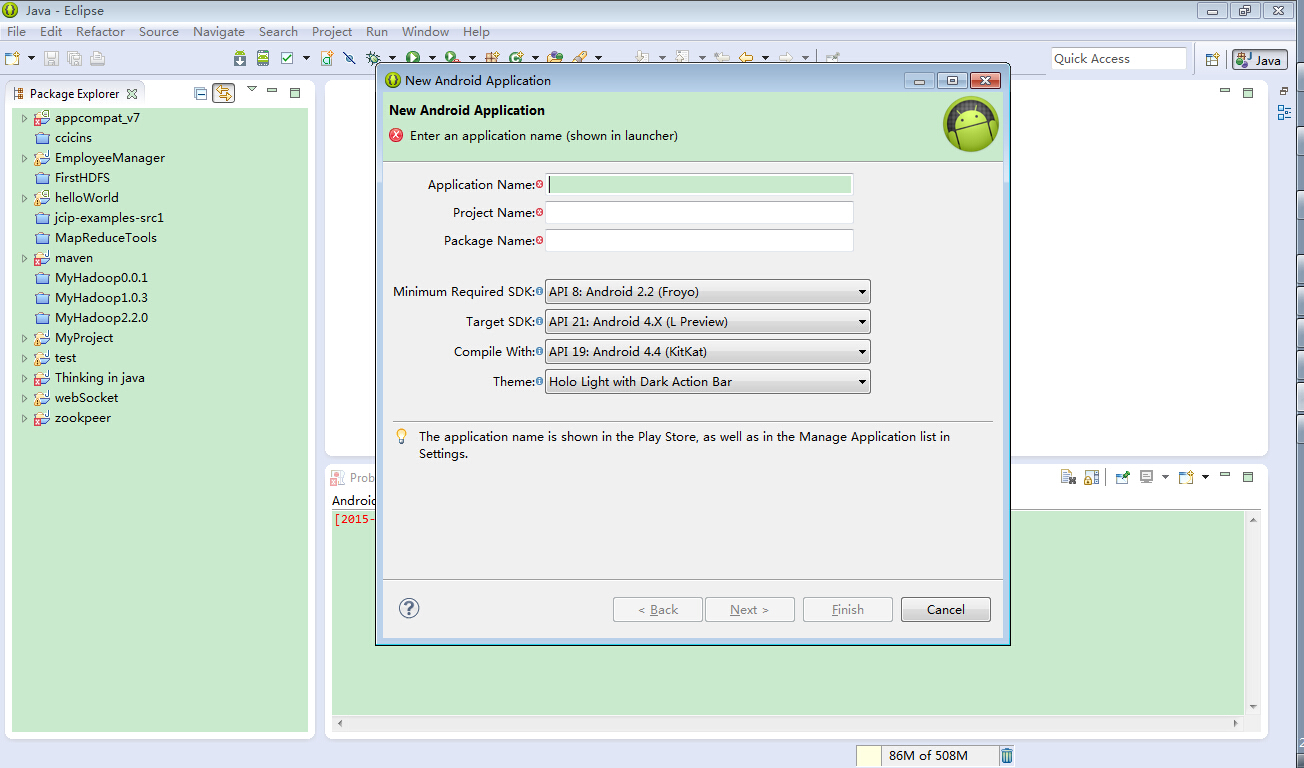The height and width of the screenshot is (768, 1304).
Task: Toggle Link with Editor in Package Explorer
Action: tap(223, 94)
